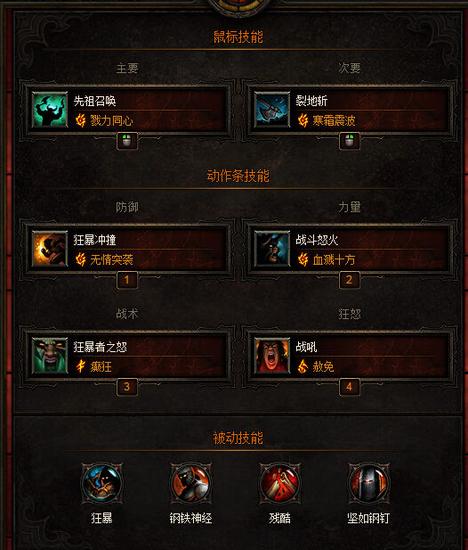Select action bar hotkey slot 1
The image size is (468, 550).
coord(127,280)
